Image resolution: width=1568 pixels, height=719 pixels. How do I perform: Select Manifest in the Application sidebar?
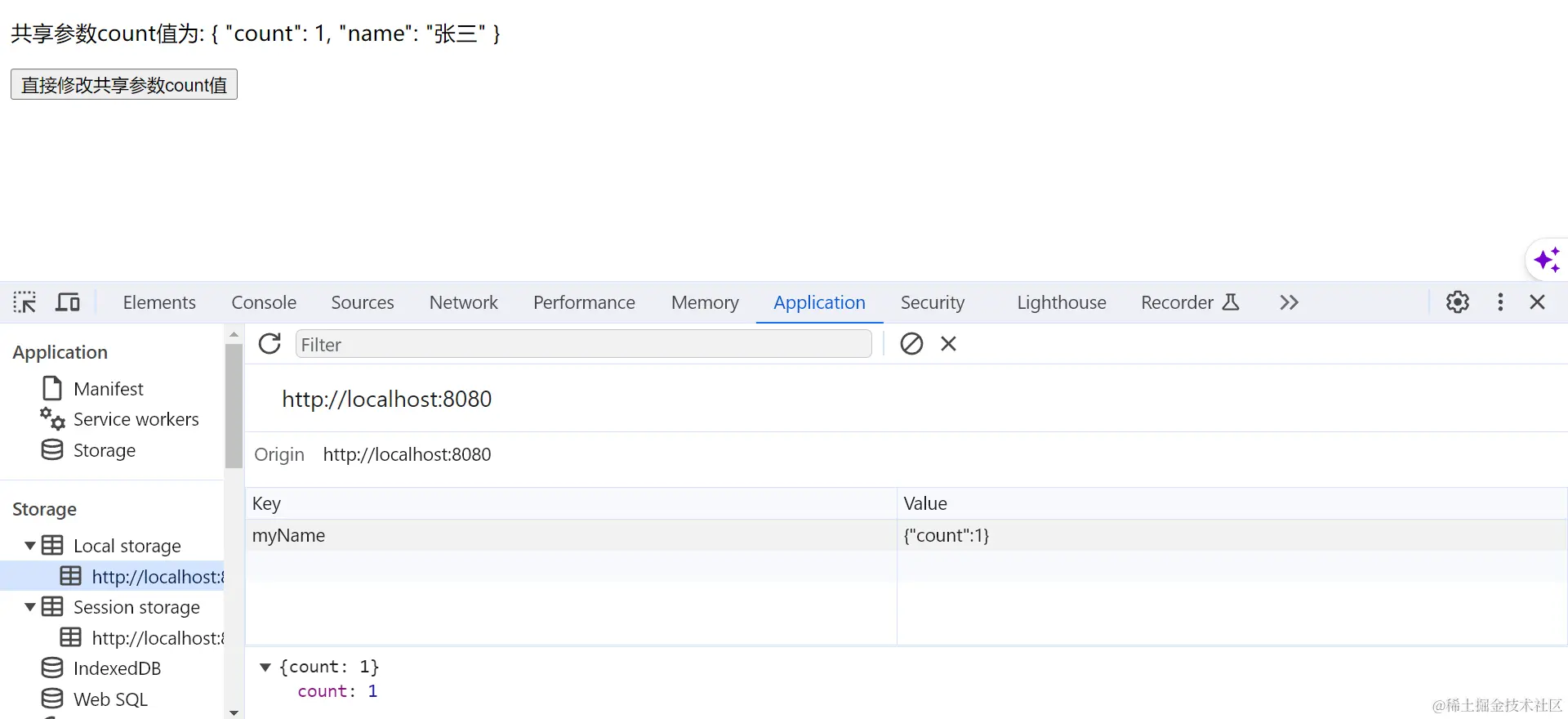109,388
